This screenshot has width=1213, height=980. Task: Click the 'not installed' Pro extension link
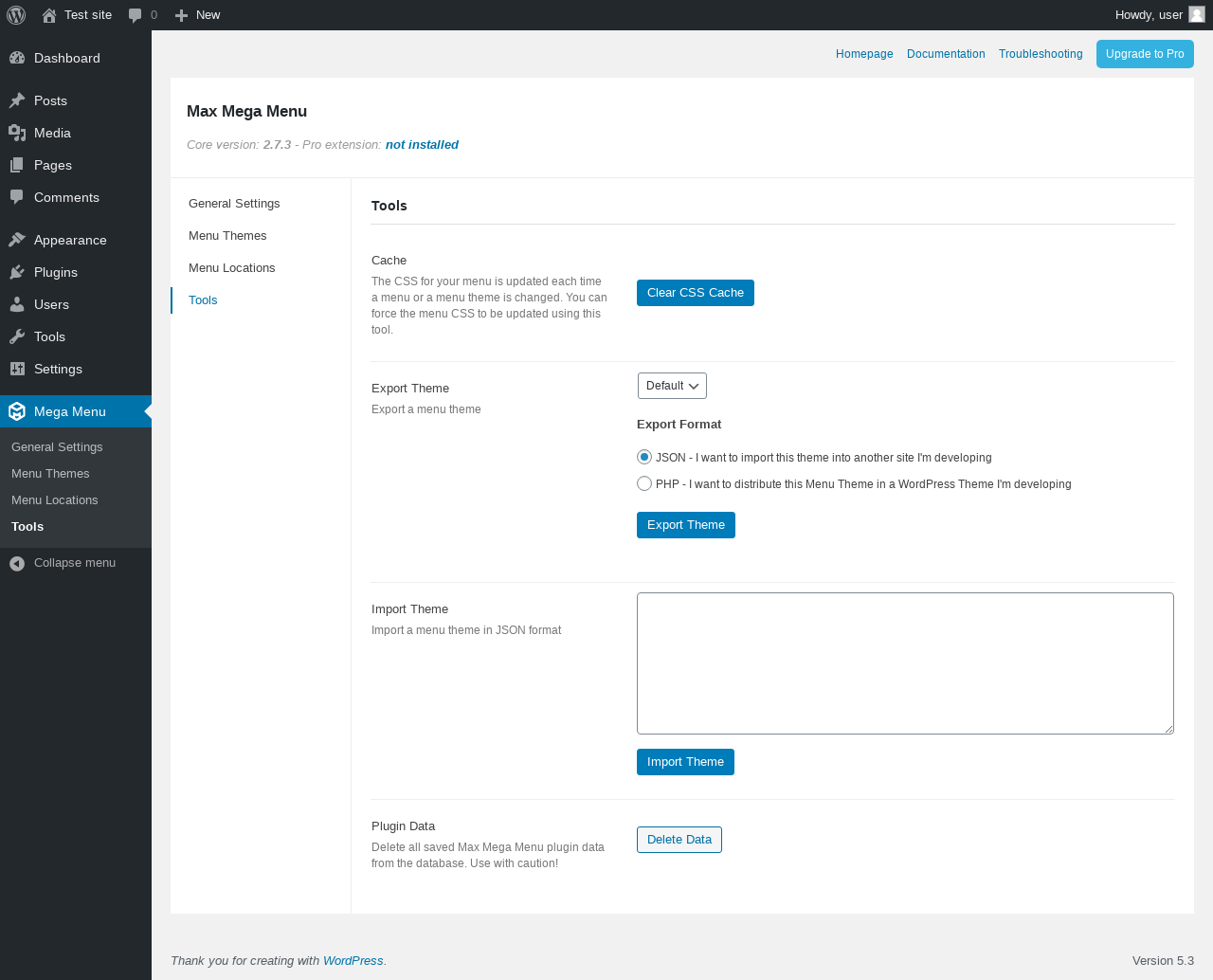(422, 145)
